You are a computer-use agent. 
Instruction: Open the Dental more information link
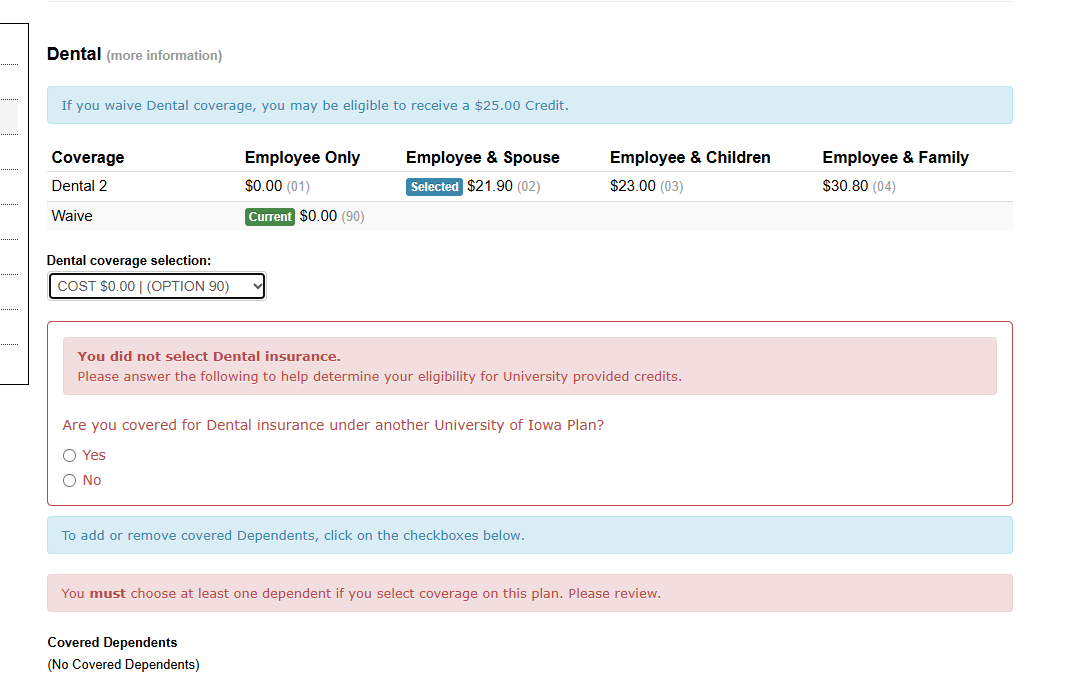tap(163, 55)
